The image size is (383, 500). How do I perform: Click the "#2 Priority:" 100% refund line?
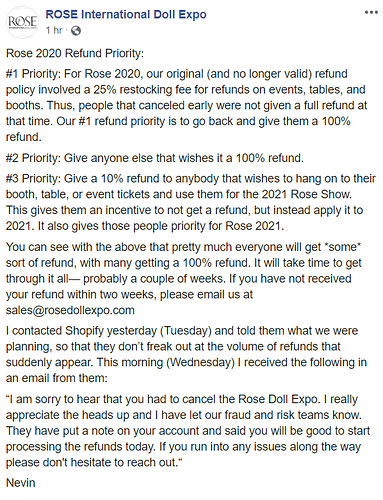155,158
